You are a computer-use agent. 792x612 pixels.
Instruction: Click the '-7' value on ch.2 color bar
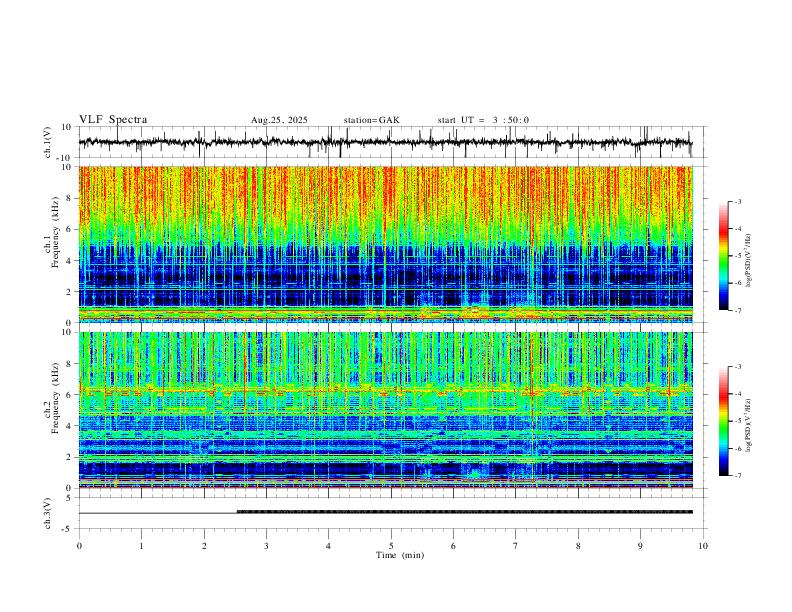click(x=738, y=476)
